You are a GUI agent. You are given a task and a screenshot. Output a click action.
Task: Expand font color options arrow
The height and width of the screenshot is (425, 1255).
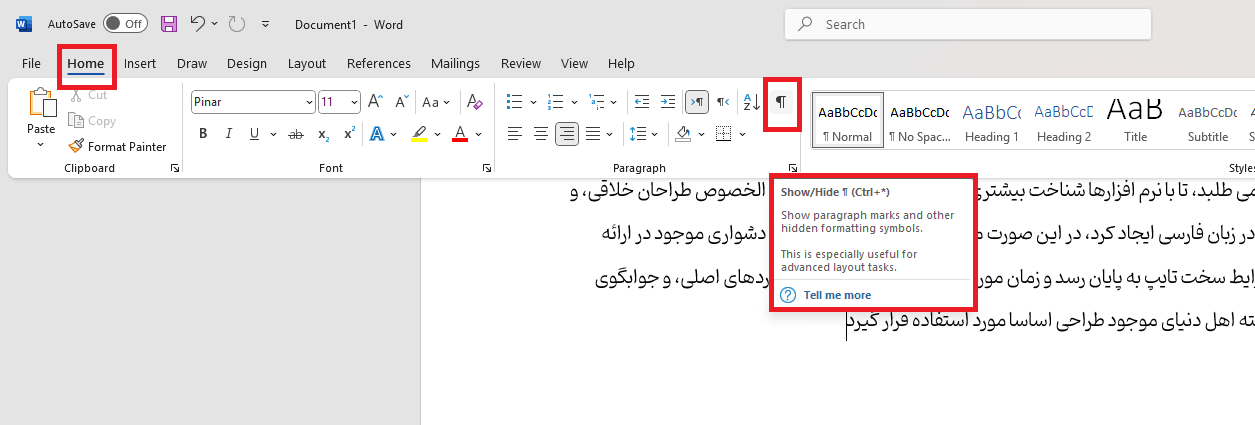[479, 134]
